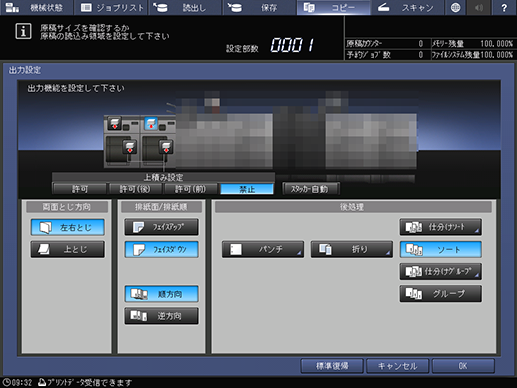The height and width of the screenshot is (388, 517).
Task: Open 仕分けソート offset sort options
Action: click(x=441, y=227)
